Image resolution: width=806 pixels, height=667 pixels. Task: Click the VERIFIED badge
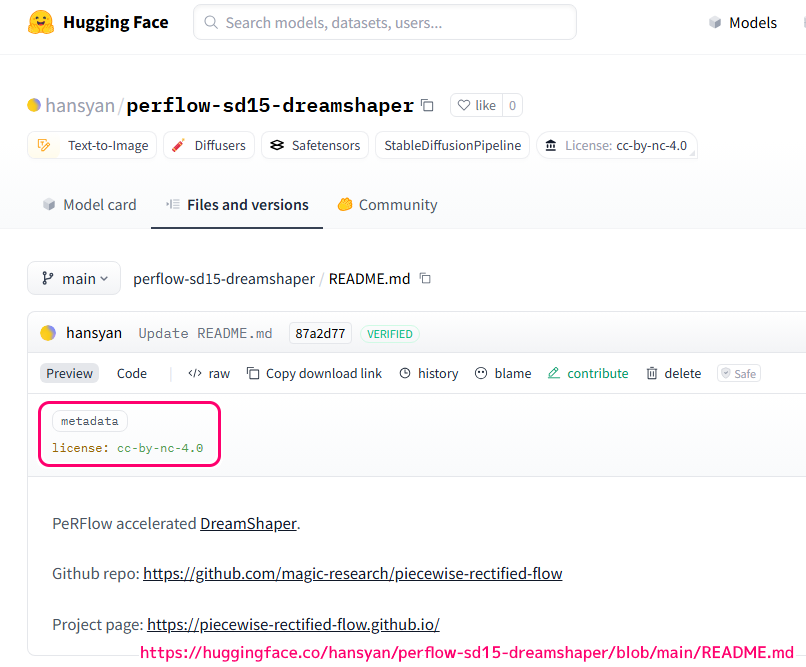[x=390, y=334]
